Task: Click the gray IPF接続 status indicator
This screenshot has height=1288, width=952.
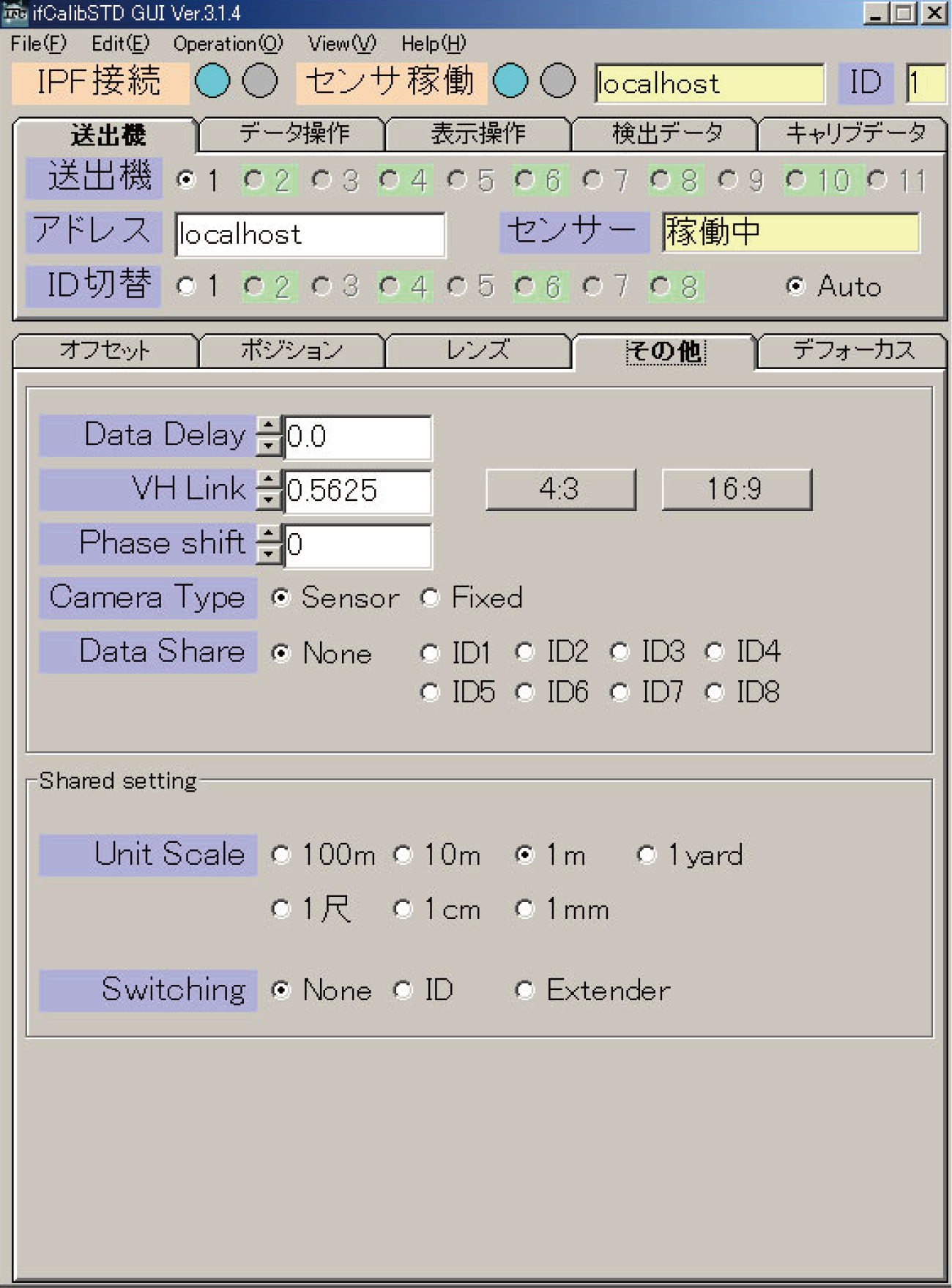Action: 260,81
